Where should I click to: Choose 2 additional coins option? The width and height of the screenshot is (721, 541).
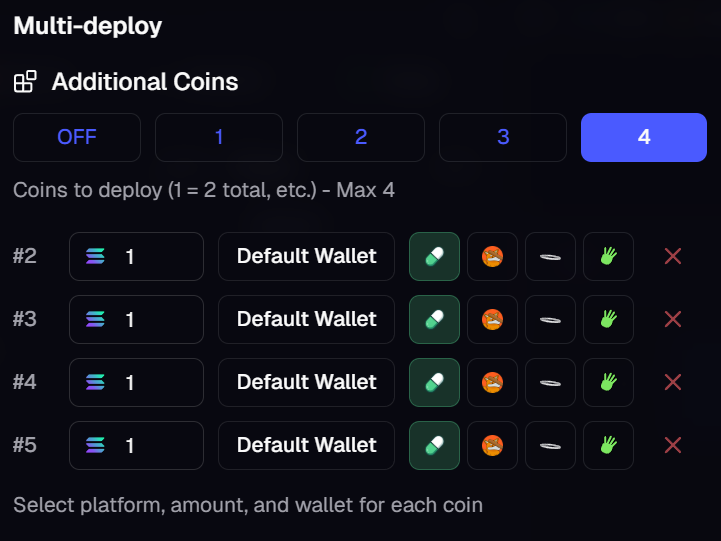(x=361, y=137)
